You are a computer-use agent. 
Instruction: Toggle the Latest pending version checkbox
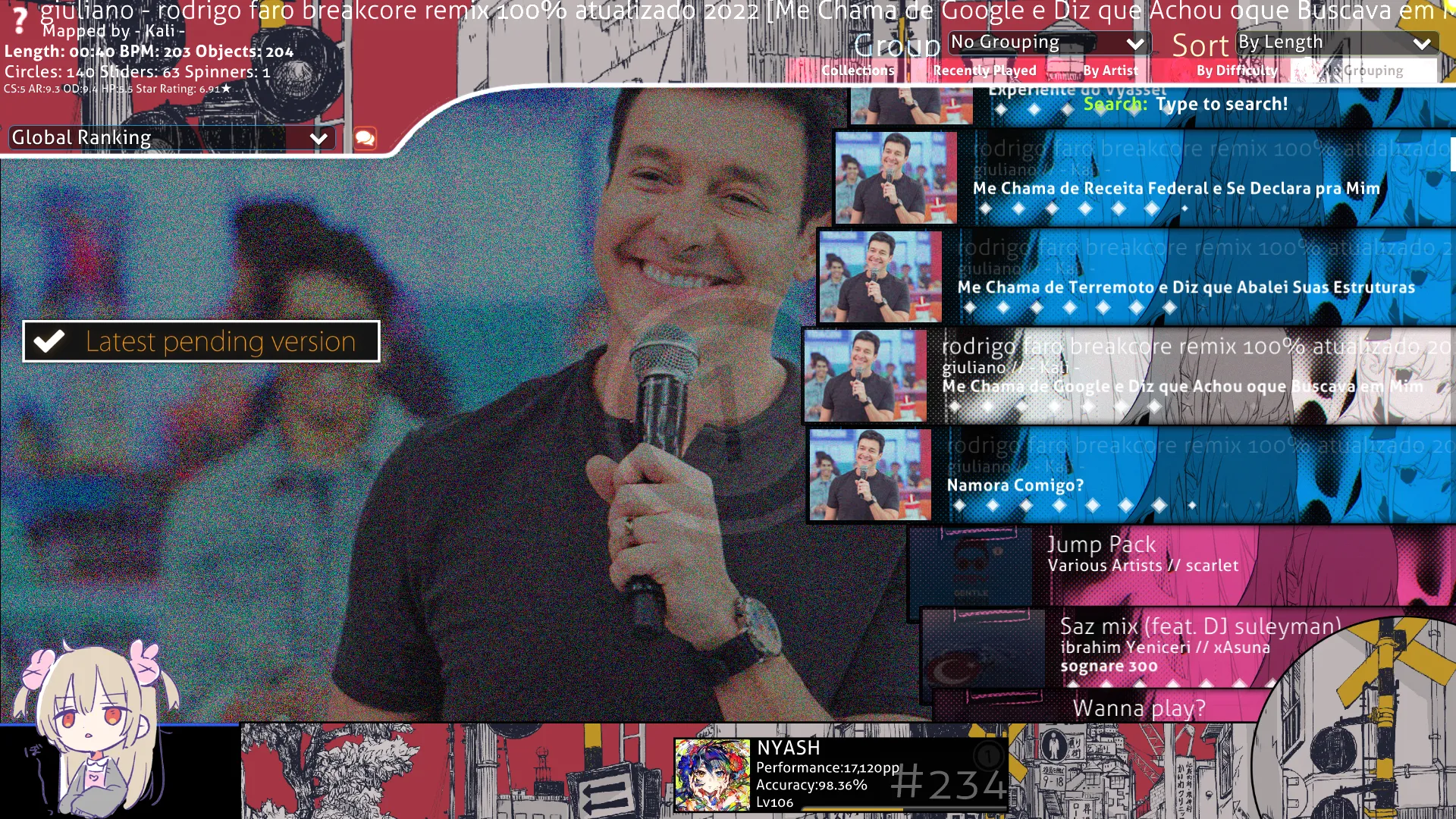point(201,341)
